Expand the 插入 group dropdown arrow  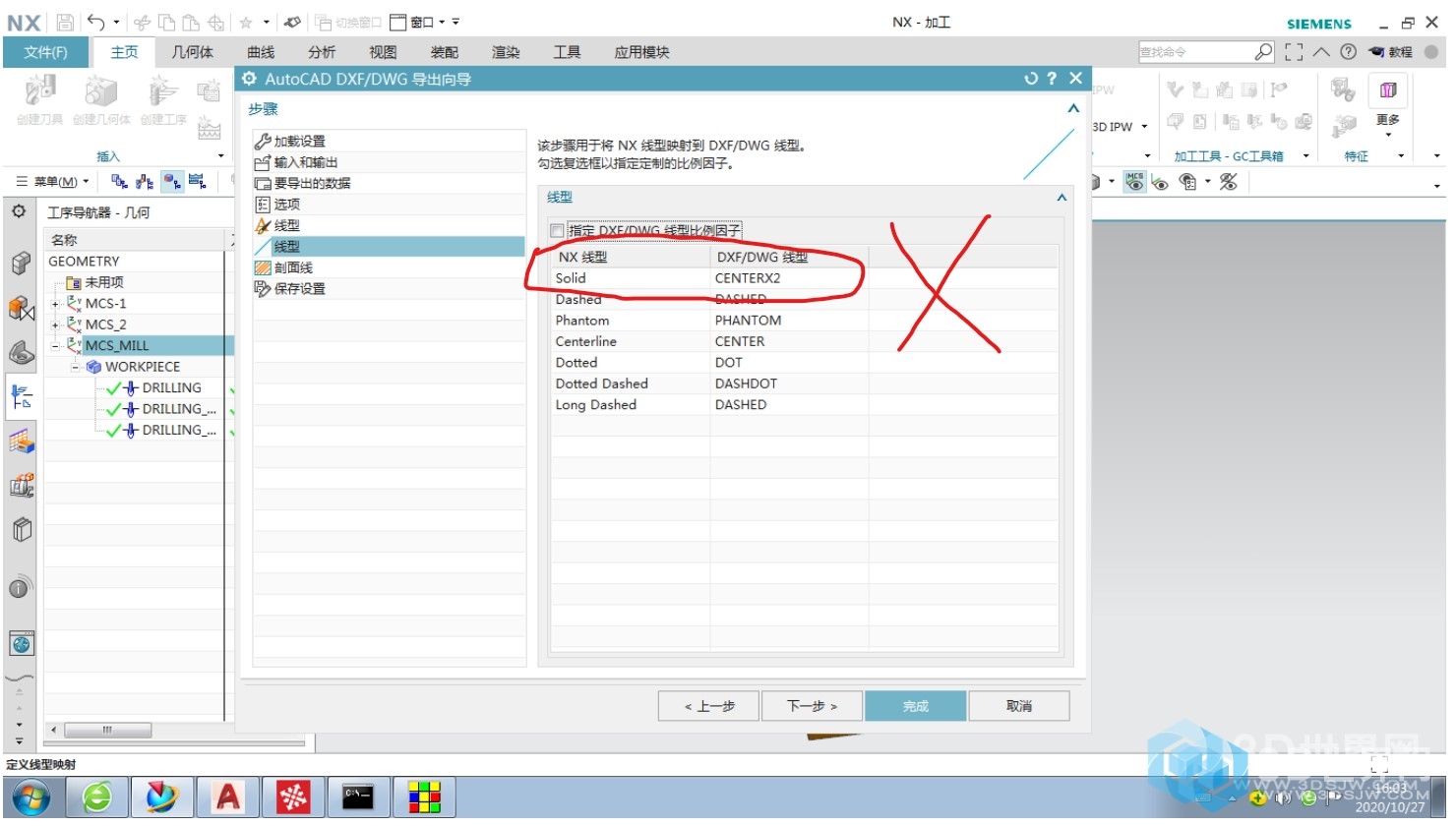point(220,156)
